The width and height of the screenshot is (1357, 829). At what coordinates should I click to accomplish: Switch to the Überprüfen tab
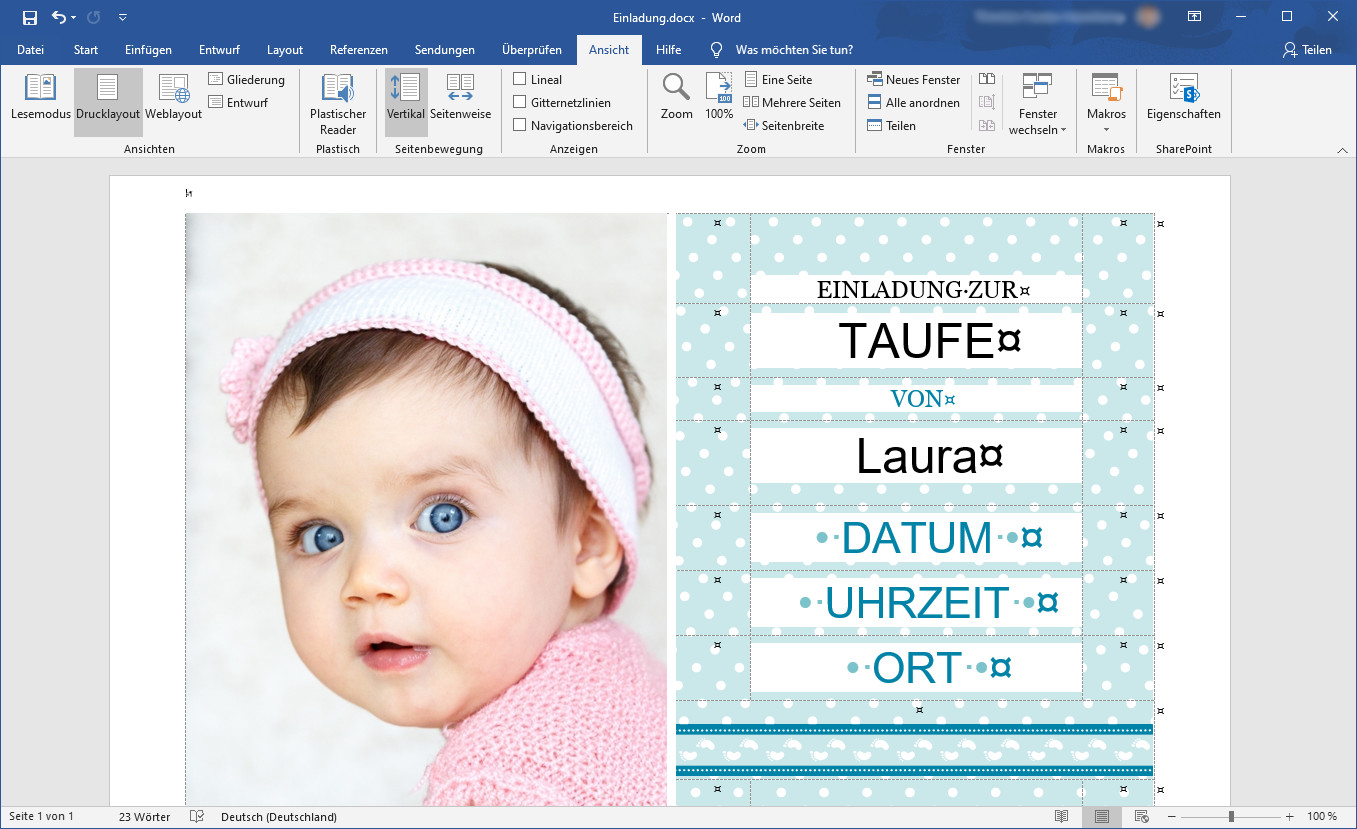[x=531, y=50]
